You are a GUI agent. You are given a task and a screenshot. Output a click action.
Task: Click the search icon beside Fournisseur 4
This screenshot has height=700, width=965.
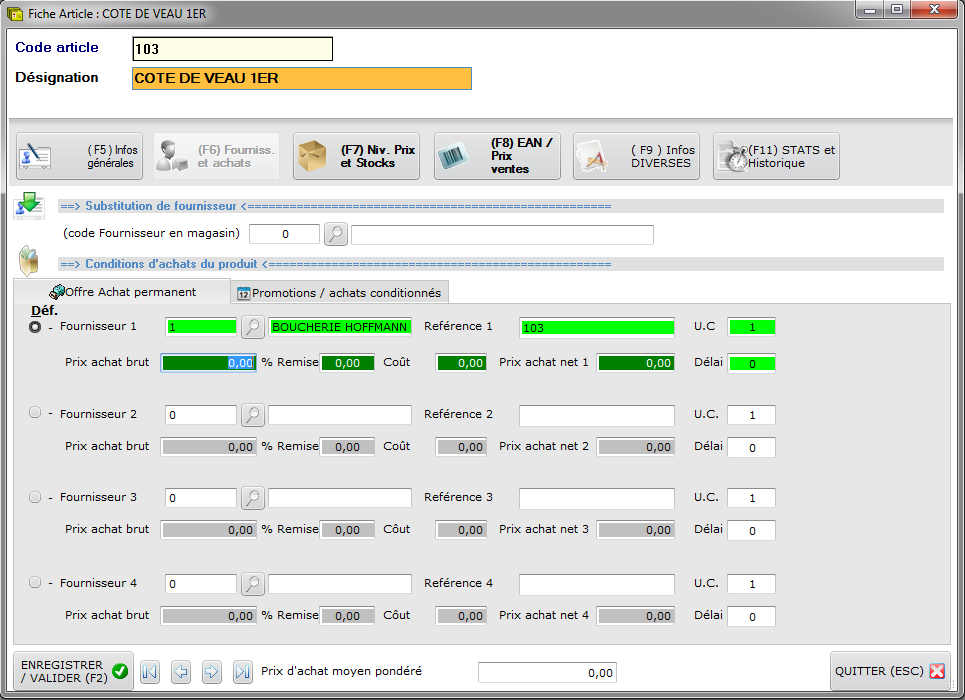click(x=253, y=583)
